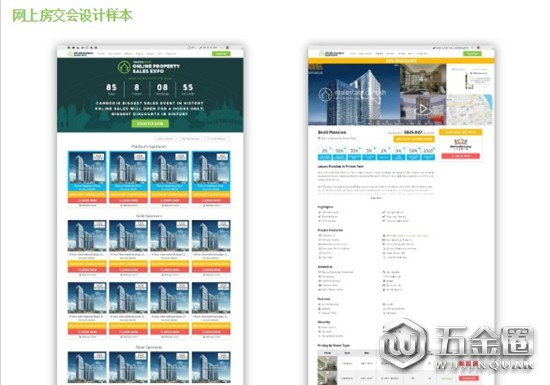The width and height of the screenshot is (550, 385).
Task: Click yellow discount button on last Gold card, first row
Action: [x=211, y=264]
